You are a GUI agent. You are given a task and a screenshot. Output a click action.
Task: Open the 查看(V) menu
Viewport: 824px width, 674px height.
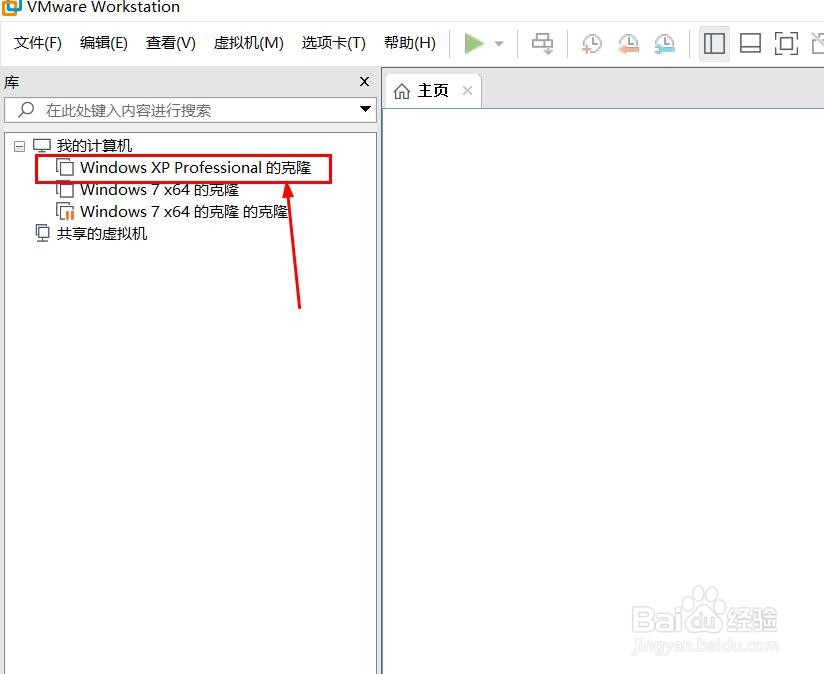tap(170, 43)
